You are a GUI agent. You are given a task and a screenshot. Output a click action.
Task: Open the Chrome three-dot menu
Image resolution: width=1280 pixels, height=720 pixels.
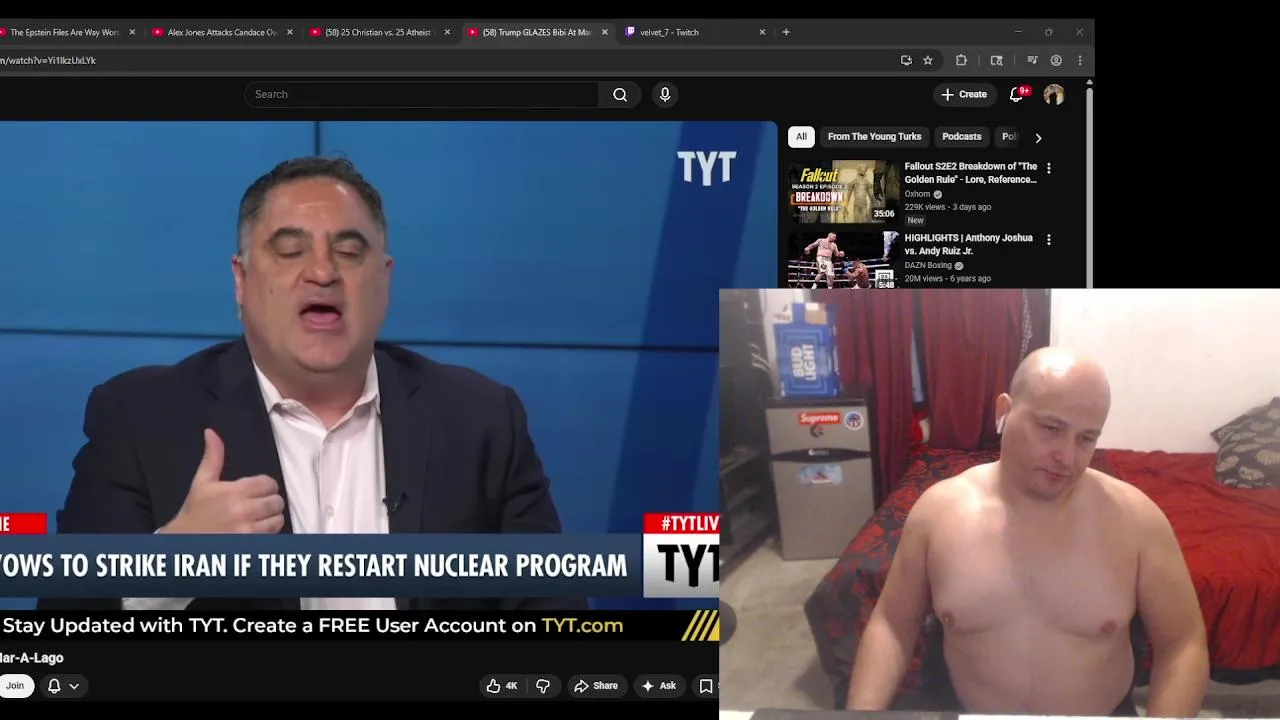[1080, 60]
